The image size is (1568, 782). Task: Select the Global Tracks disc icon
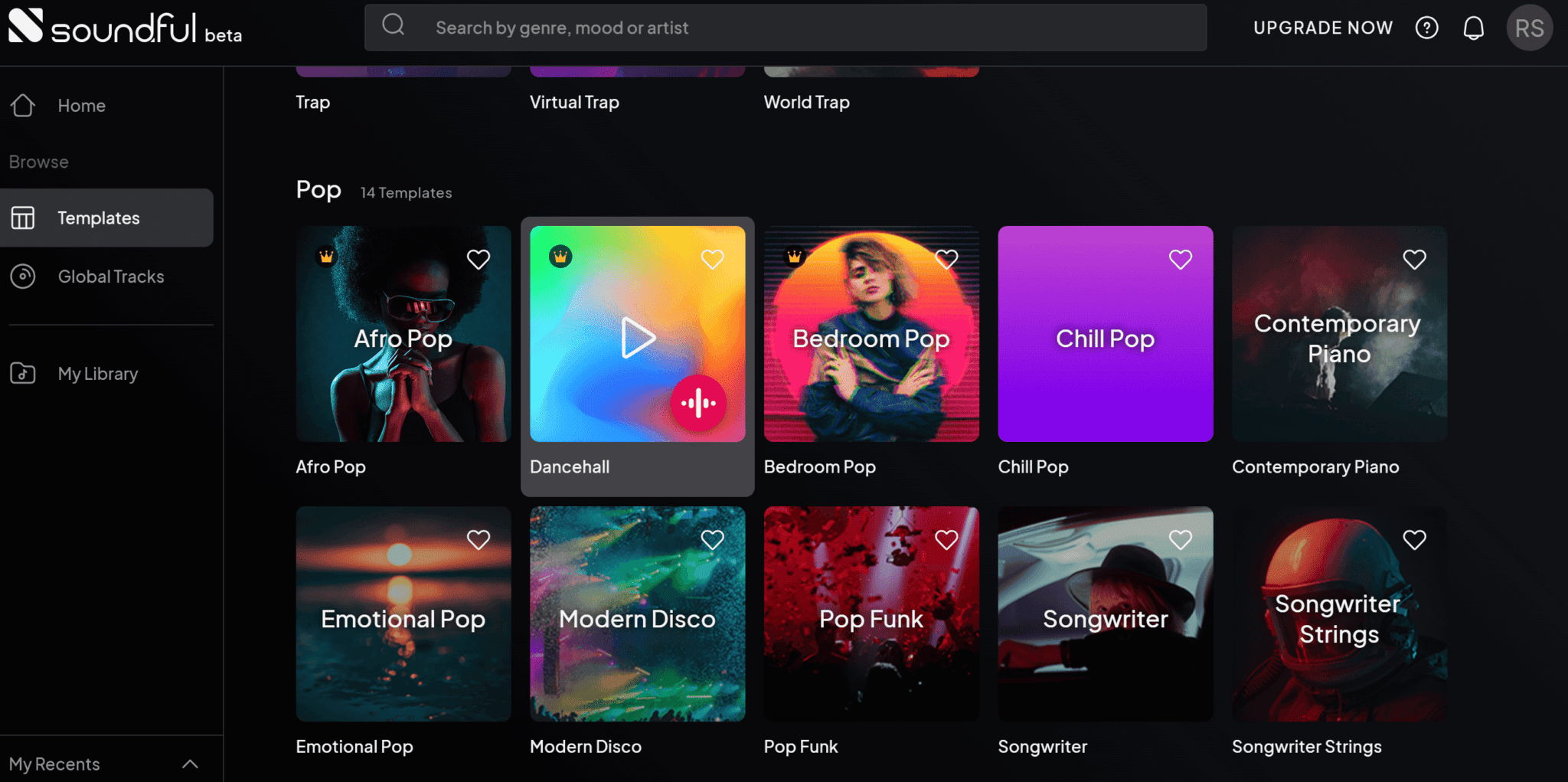pos(24,276)
